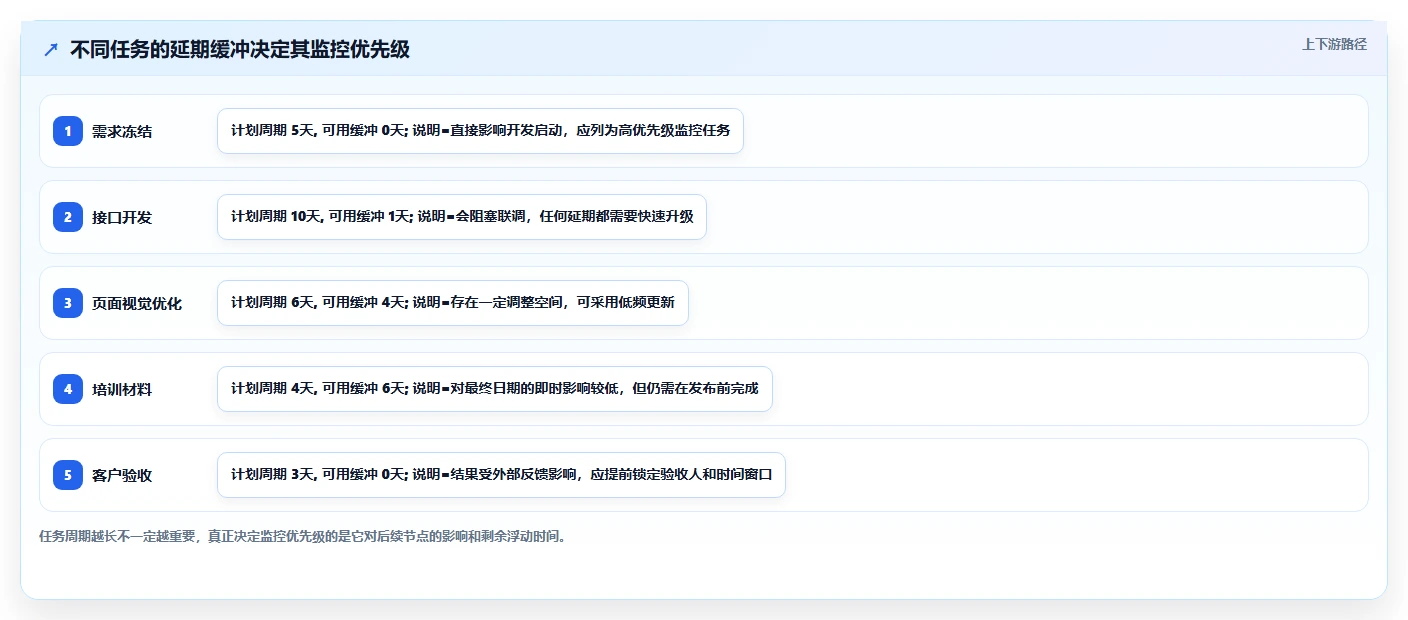Click the 计划周期 5天 detail box
Image resolution: width=1408 pixels, height=620 pixels.
[x=480, y=131]
